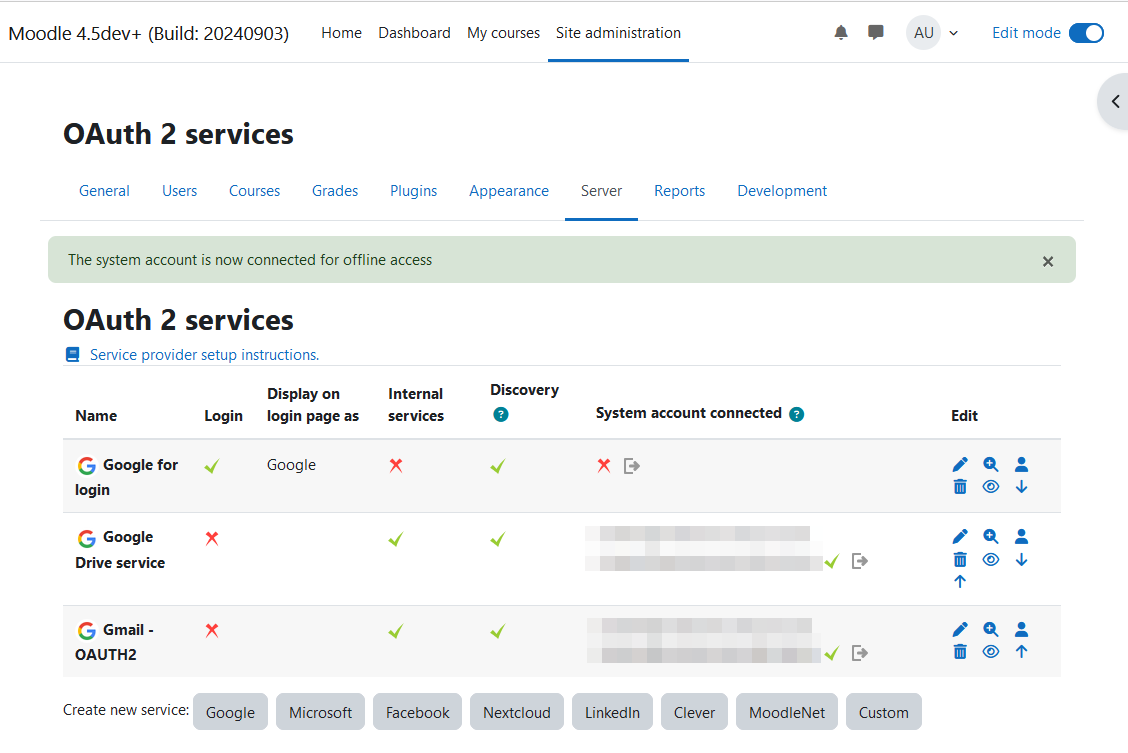Select Site administration menu item

point(618,33)
